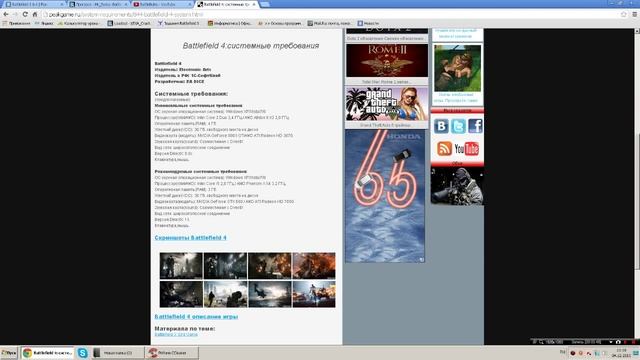
Task: Reload the page with the refresh icon
Action: (x=25, y=14)
